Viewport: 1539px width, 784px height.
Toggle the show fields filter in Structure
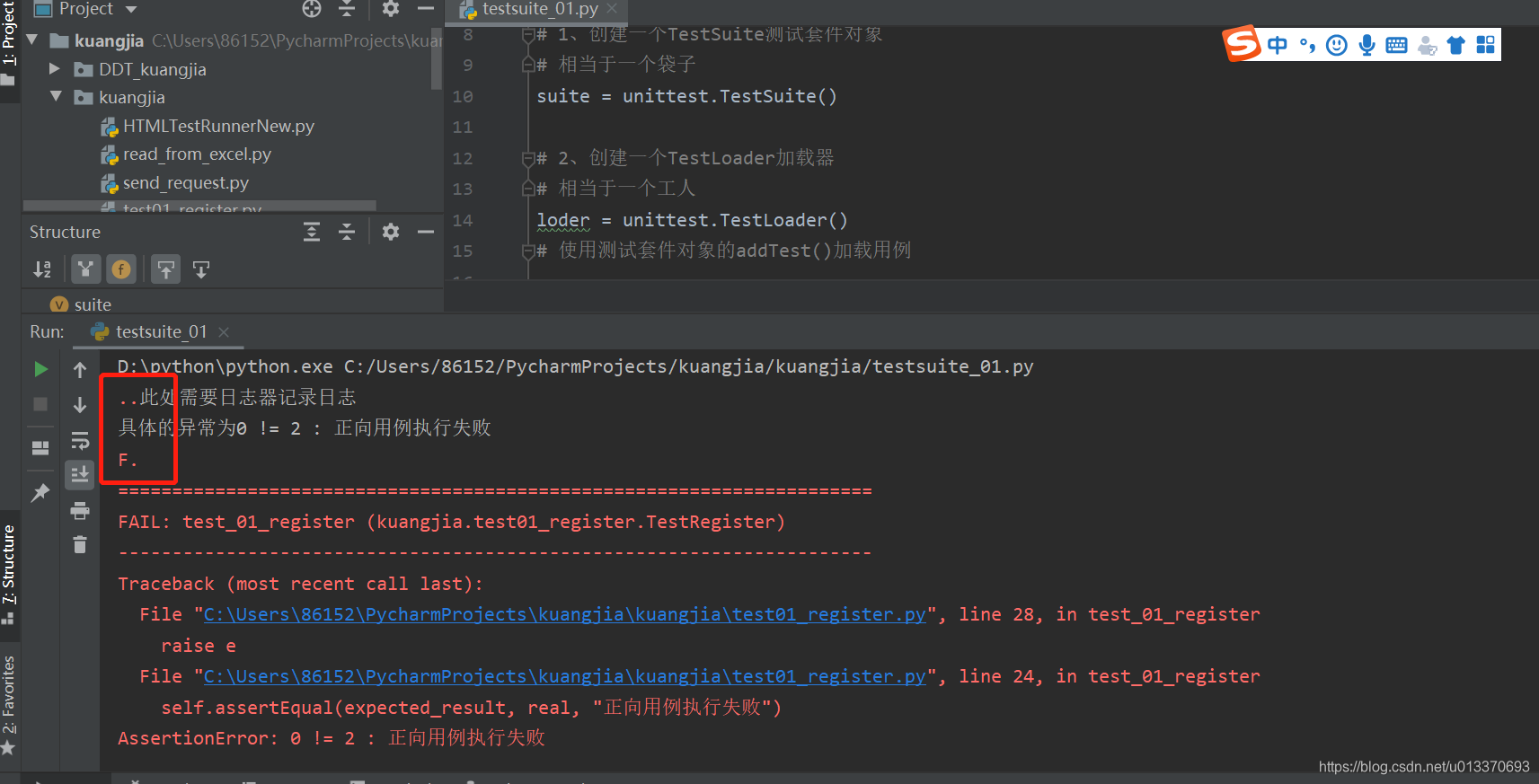click(121, 269)
